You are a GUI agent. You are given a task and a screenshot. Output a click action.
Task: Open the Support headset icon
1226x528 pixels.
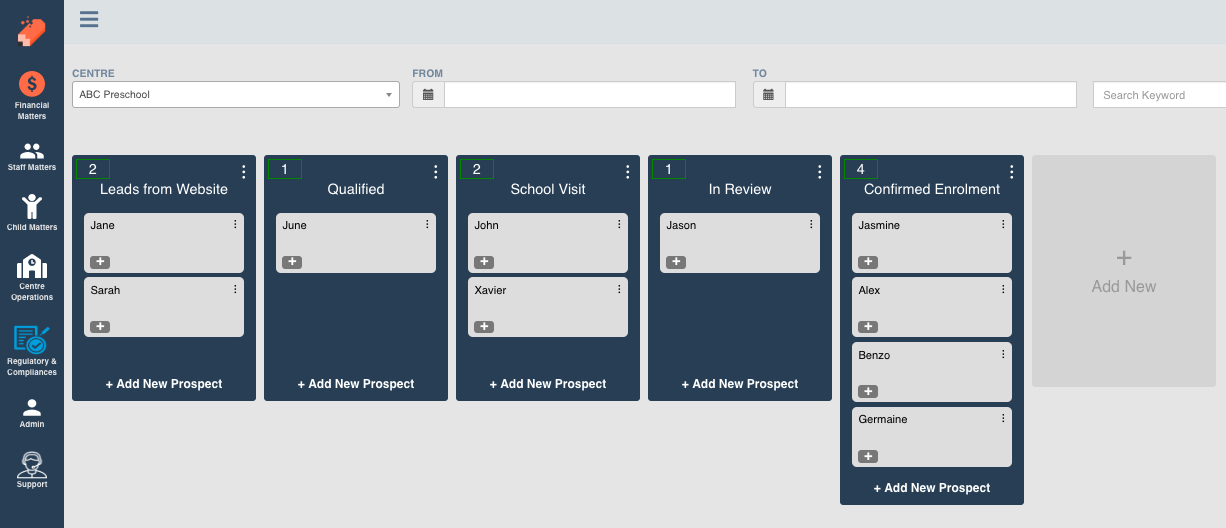pos(32,470)
